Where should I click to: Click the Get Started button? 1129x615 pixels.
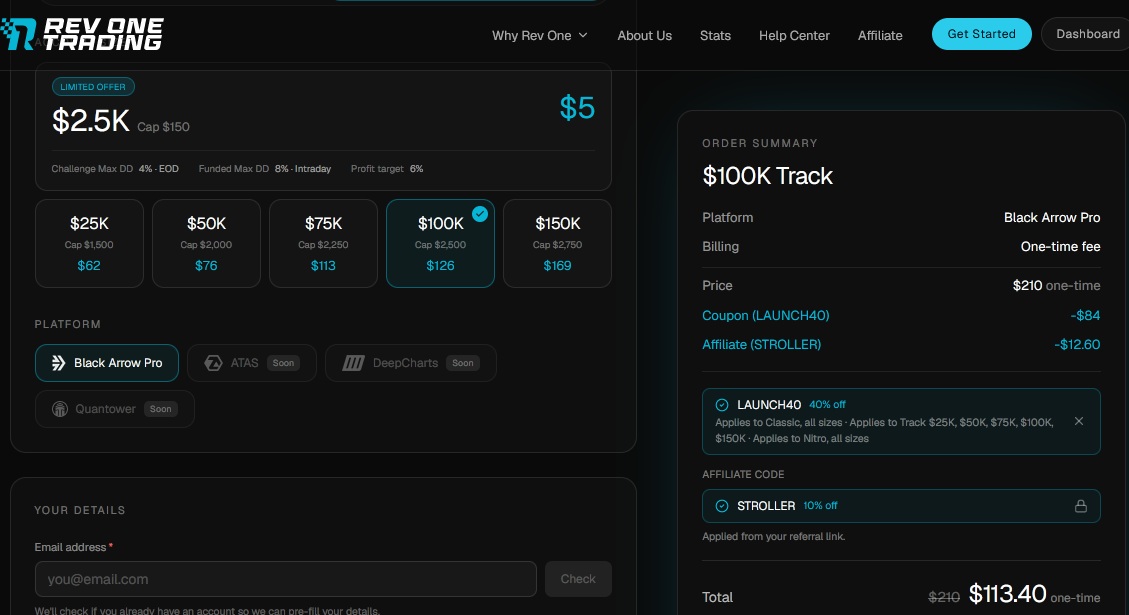[x=981, y=34]
